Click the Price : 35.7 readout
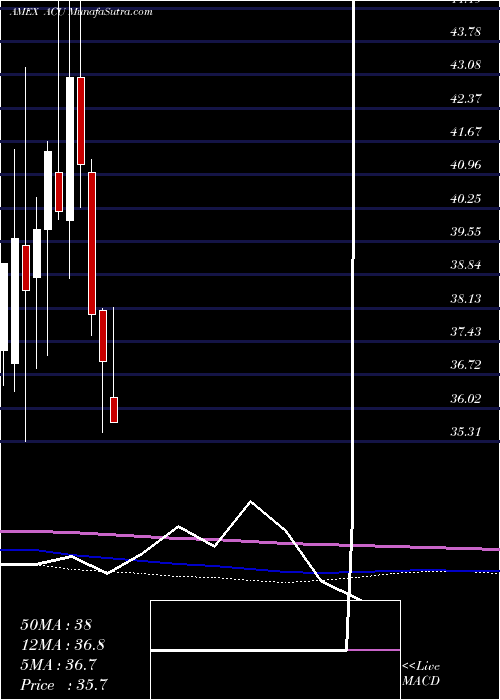500x700 pixels. point(64,685)
